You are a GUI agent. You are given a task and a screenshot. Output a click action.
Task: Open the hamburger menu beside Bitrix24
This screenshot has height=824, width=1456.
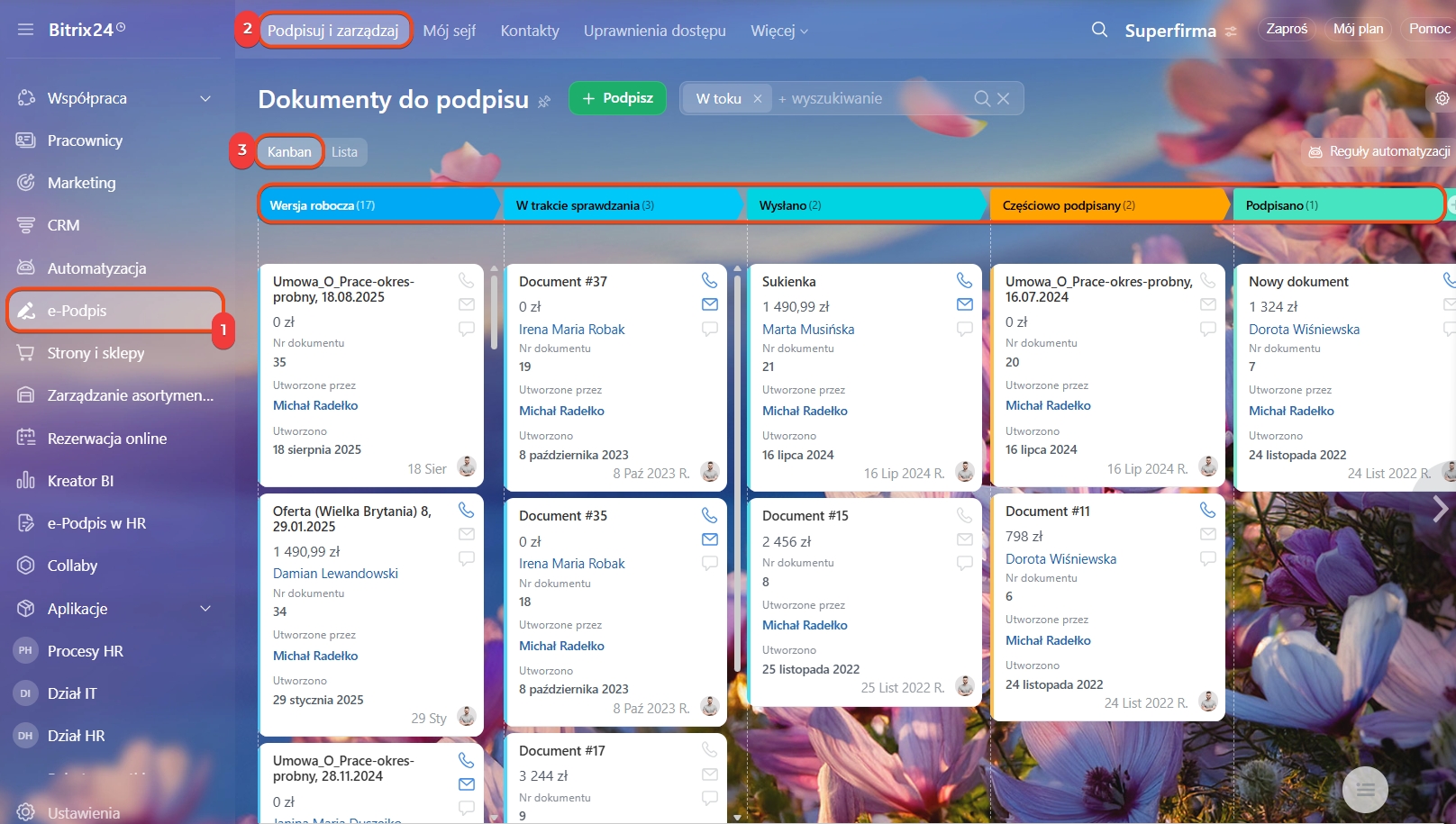click(x=25, y=30)
